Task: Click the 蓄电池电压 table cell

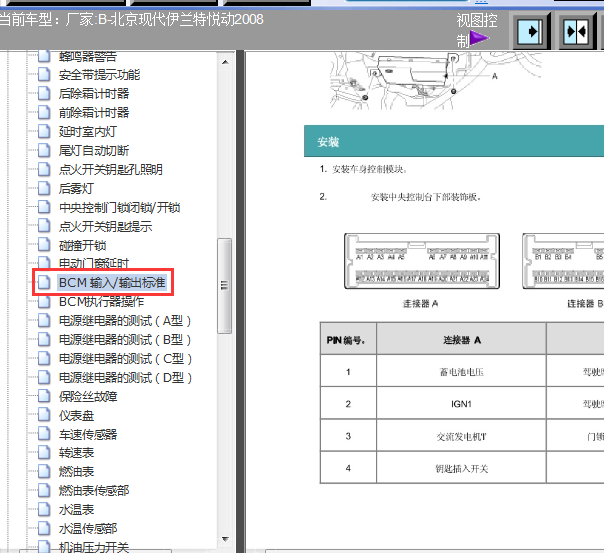Action: [x=461, y=372]
